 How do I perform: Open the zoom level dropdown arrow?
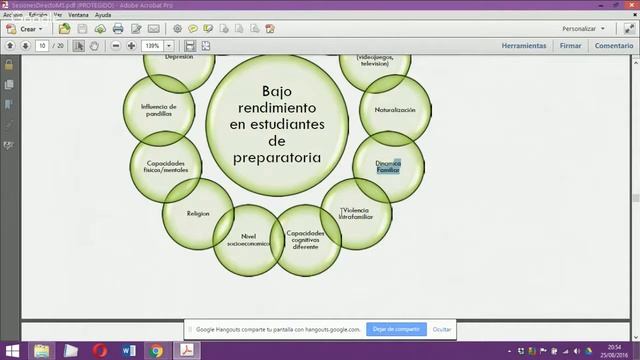coord(169,46)
